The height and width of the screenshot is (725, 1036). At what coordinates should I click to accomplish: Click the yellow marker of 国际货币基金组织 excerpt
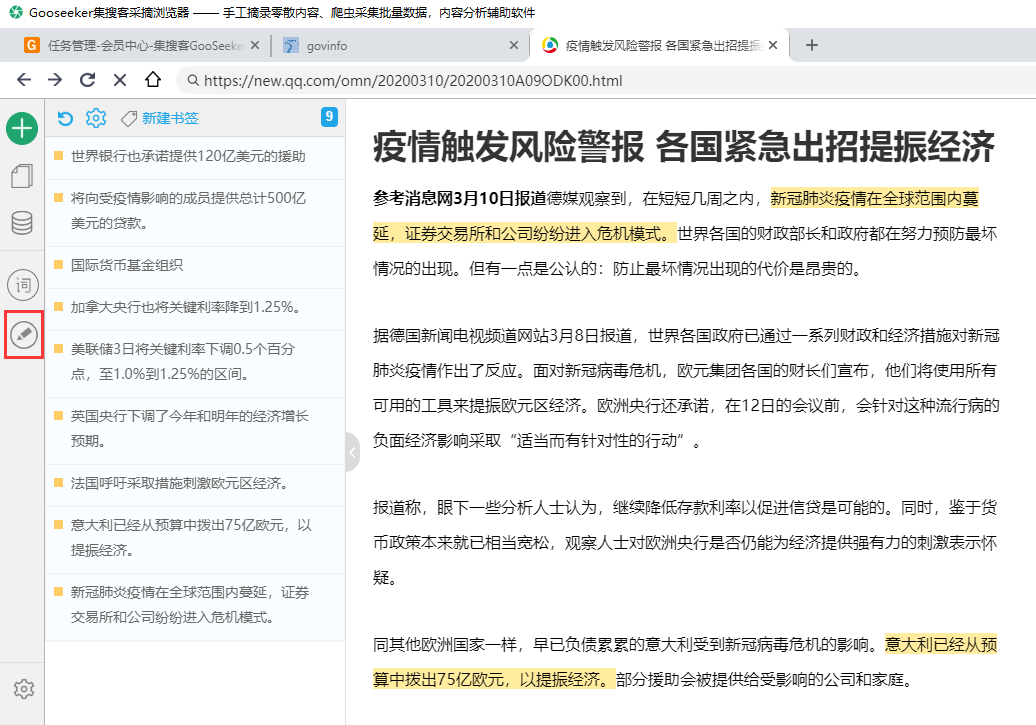(59, 264)
